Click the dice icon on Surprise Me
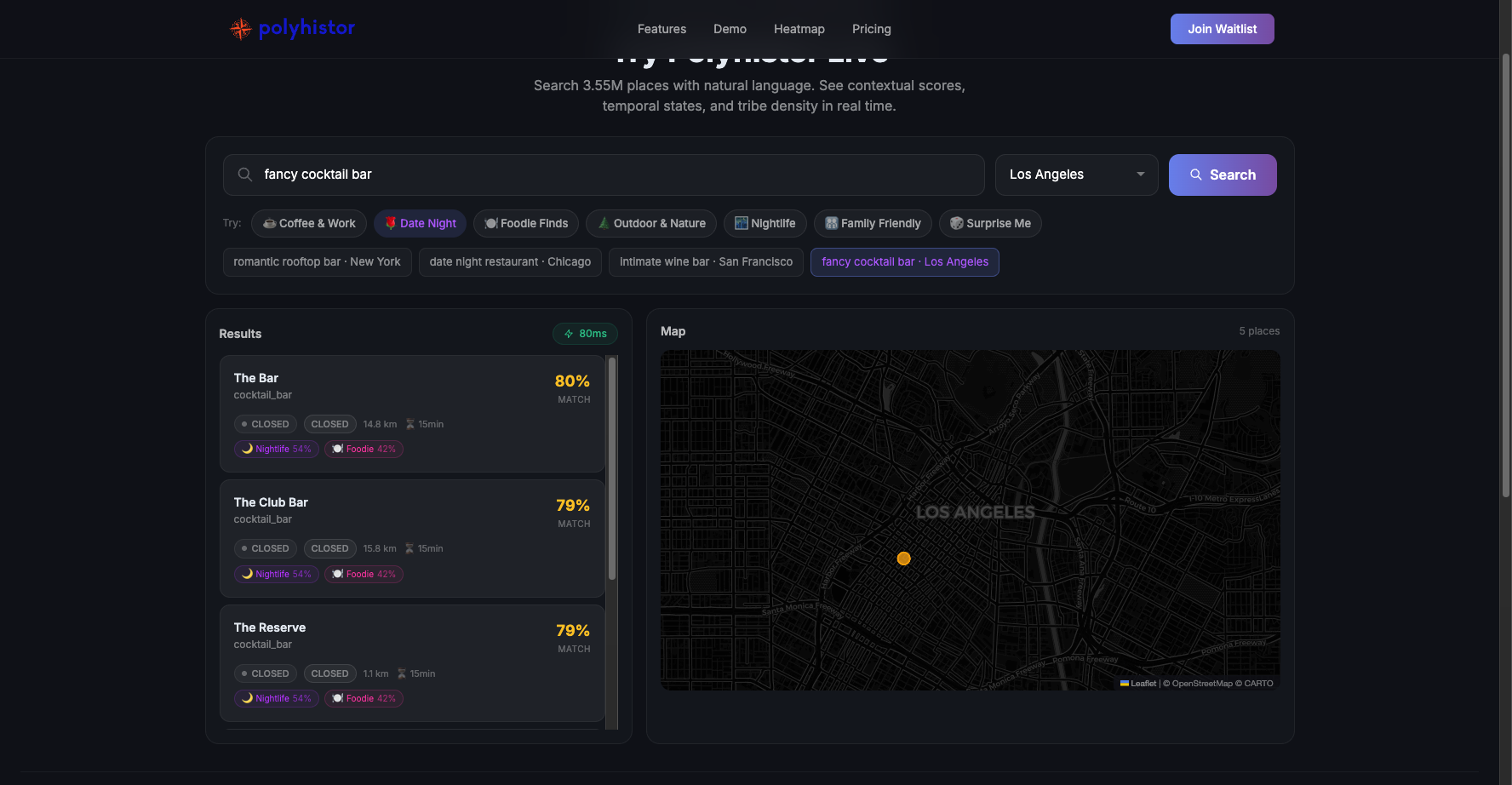 pyautogui.click(x=957, y=223)
